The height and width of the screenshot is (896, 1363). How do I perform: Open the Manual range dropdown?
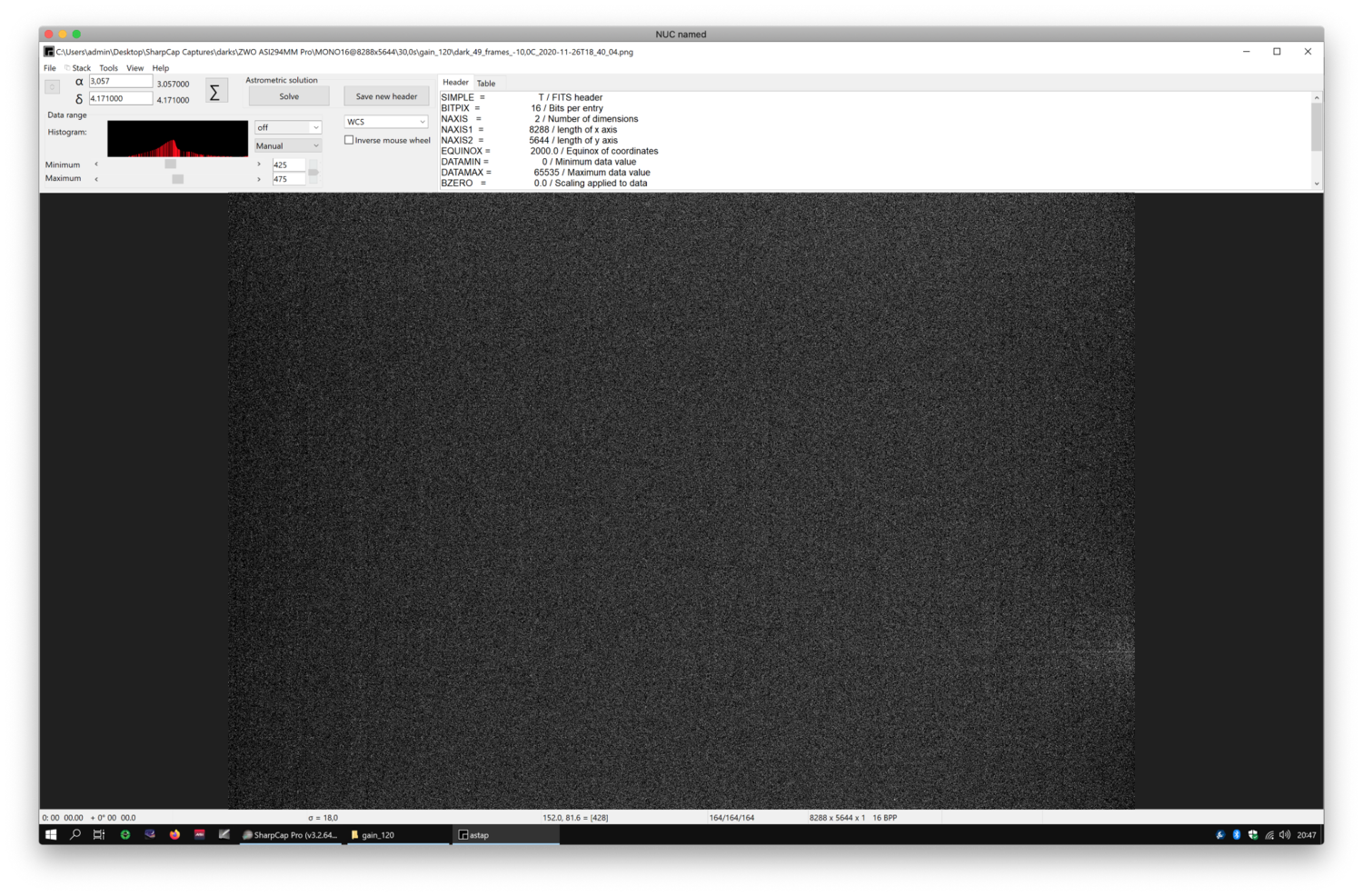pos(288,145)
